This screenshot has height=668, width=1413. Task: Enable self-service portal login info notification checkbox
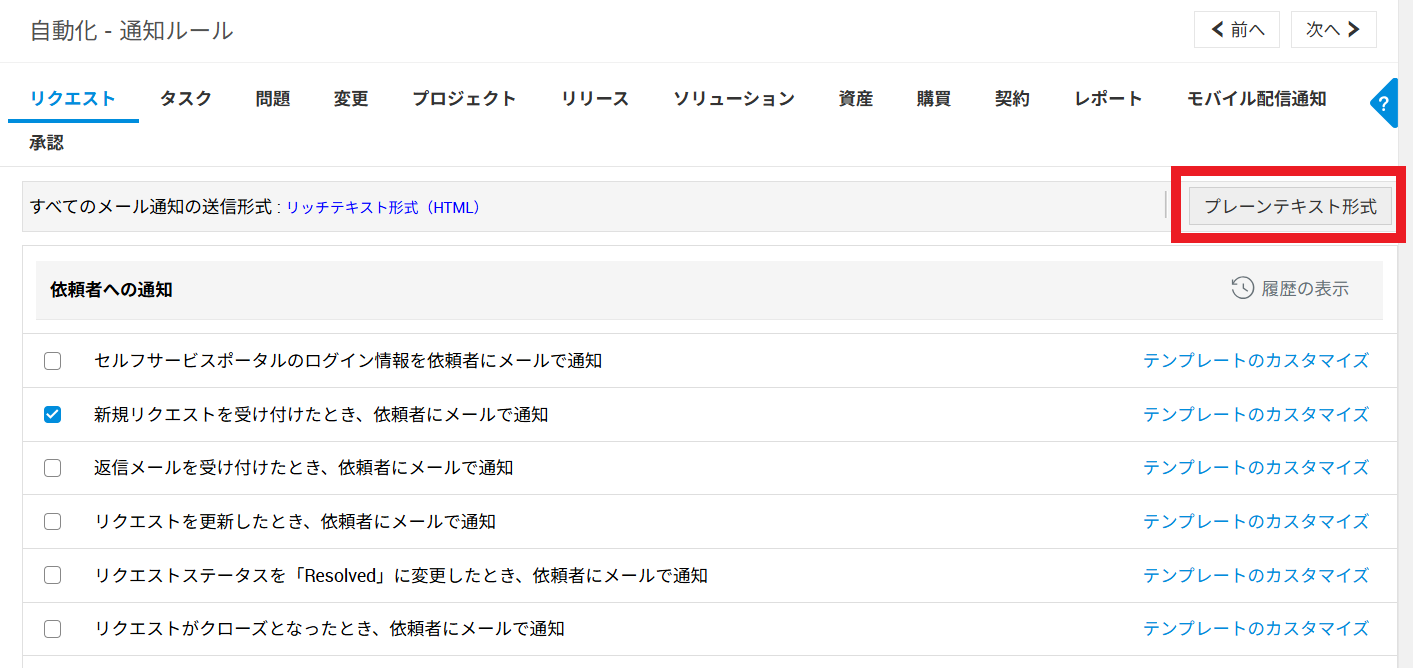(53, 361)
